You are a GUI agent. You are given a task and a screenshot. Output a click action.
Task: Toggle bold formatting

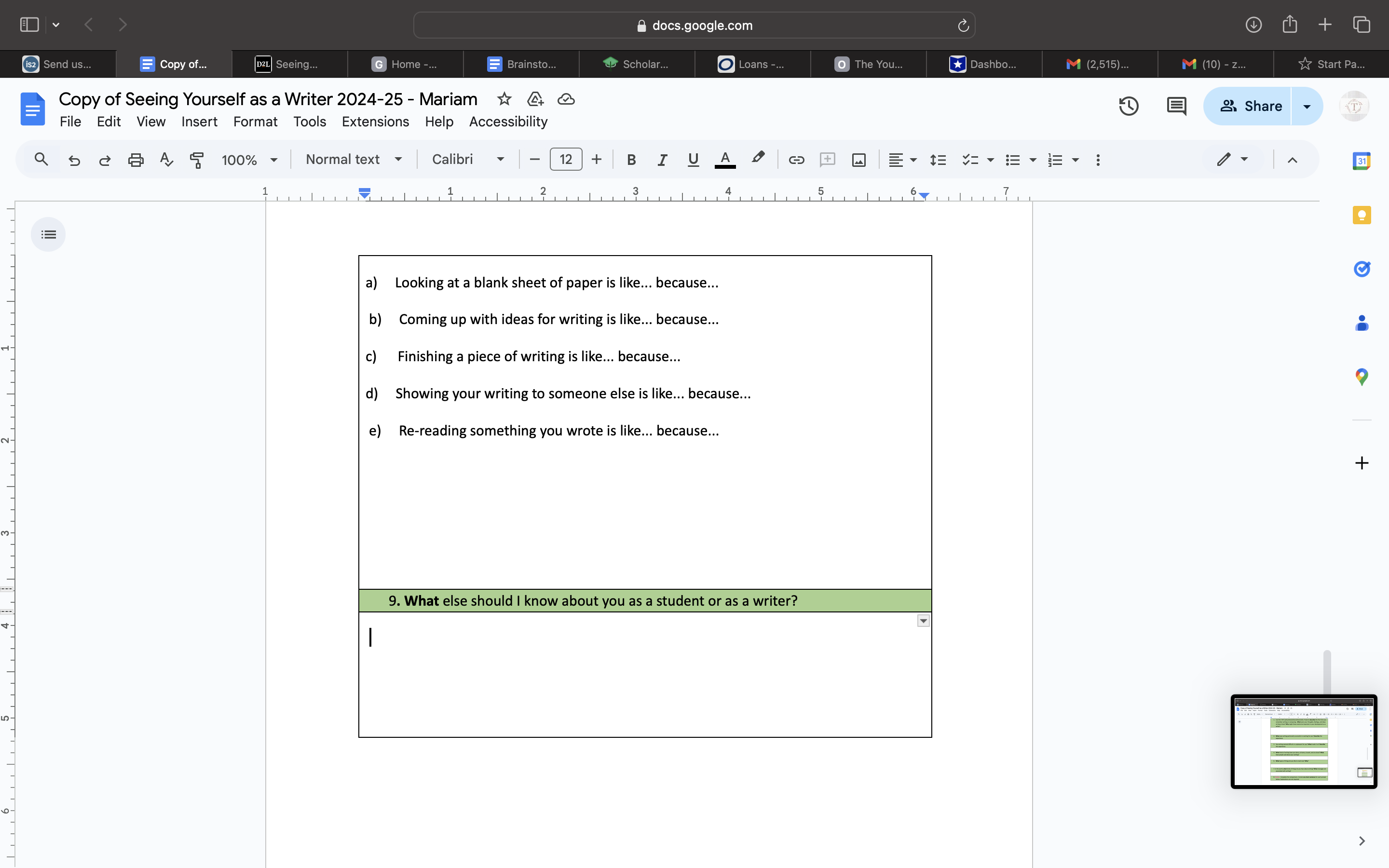click(631, 160)
